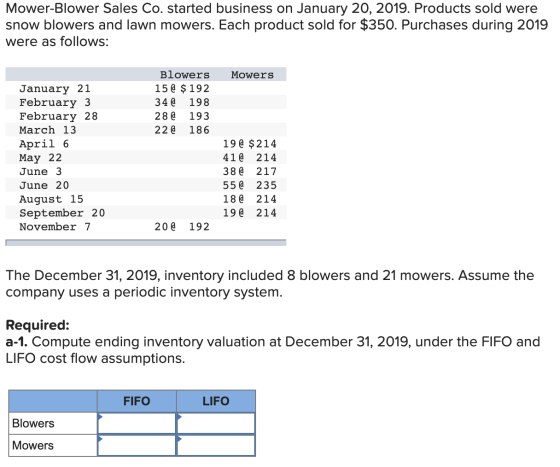Select the January 21 purchase row

(x=146, y=88)
